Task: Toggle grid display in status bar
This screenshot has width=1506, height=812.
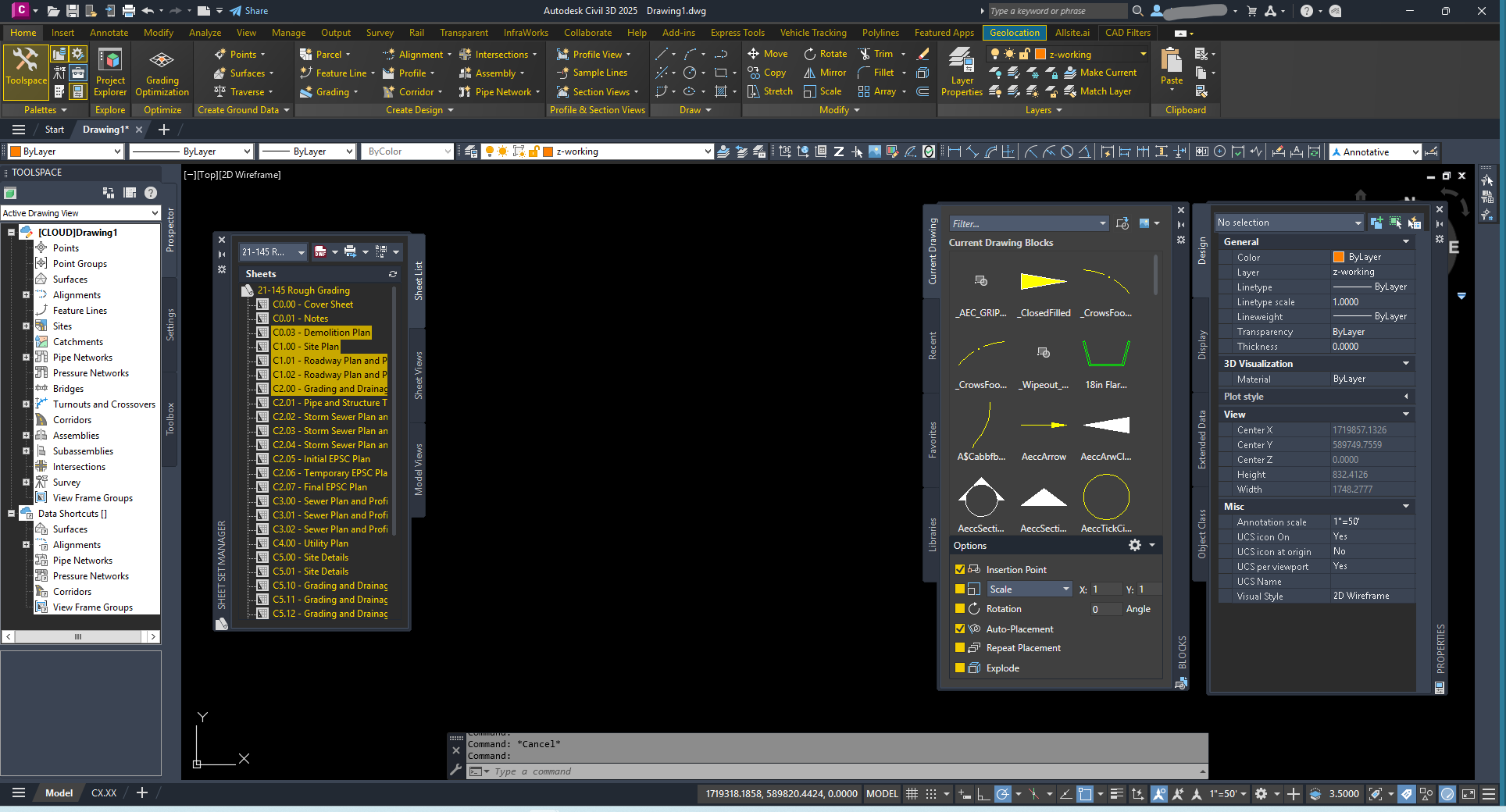Action: [912, 794]
